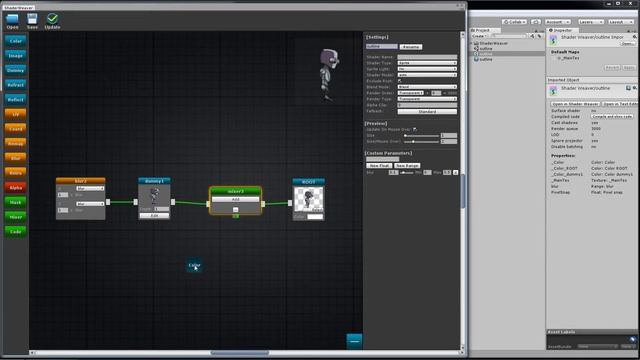
Task: Click the mixer3 node's small plus button
Action: pos(236,209)
